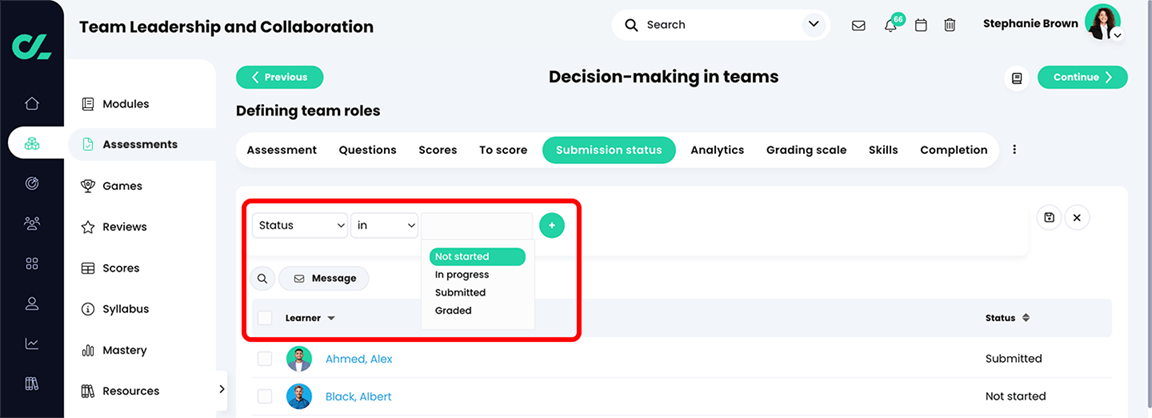Screen dimensions: 1152x418
Task: Save filter using the disk icon
Action: (1049, 217)
